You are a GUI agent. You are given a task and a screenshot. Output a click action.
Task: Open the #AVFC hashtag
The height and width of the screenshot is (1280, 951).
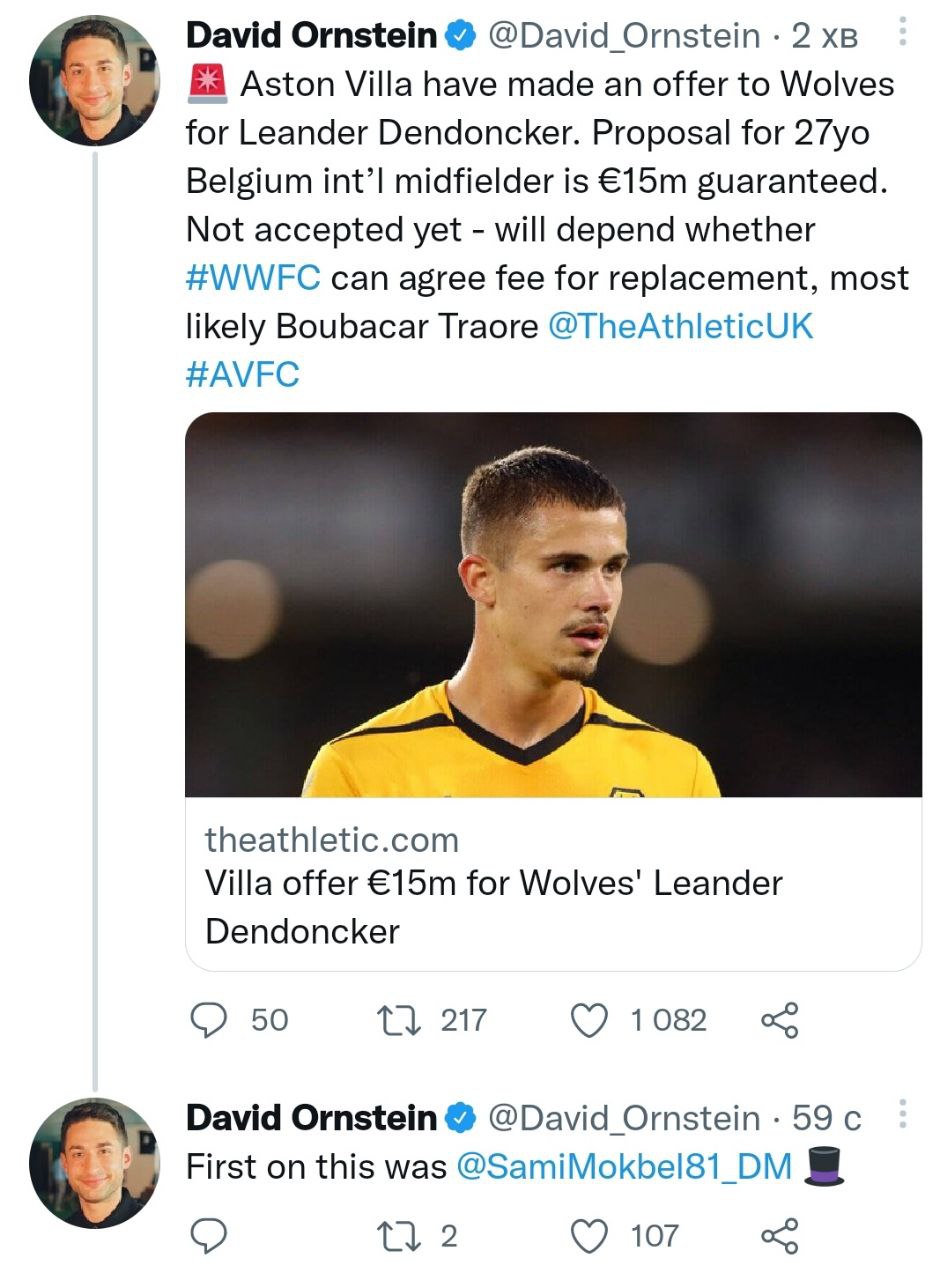[243, 374]
